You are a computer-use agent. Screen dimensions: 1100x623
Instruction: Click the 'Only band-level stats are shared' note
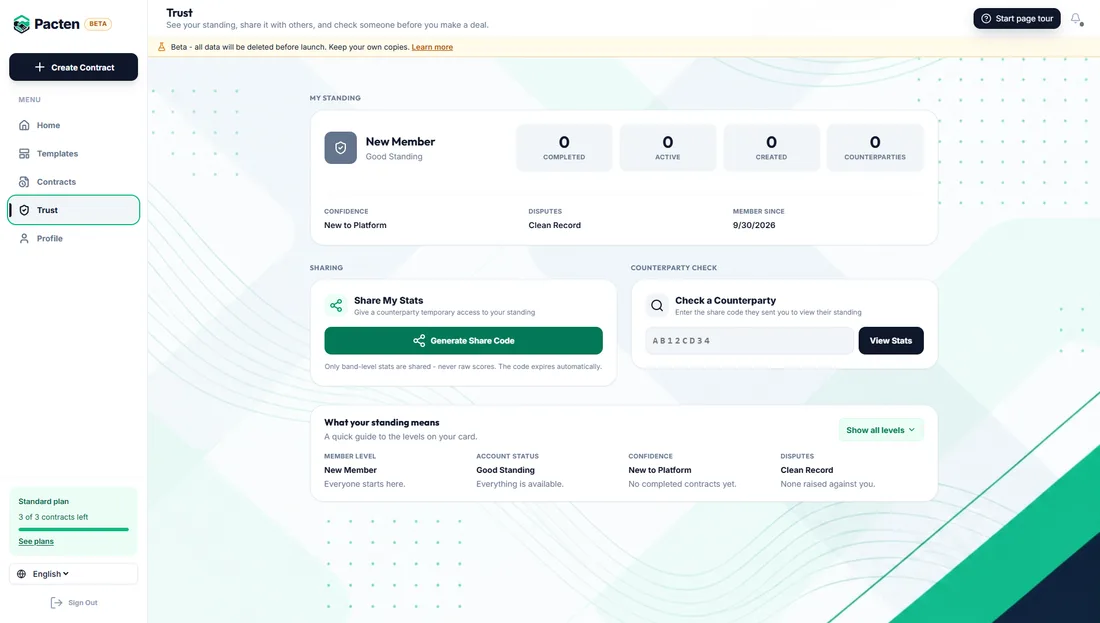(x=463, y=366)
